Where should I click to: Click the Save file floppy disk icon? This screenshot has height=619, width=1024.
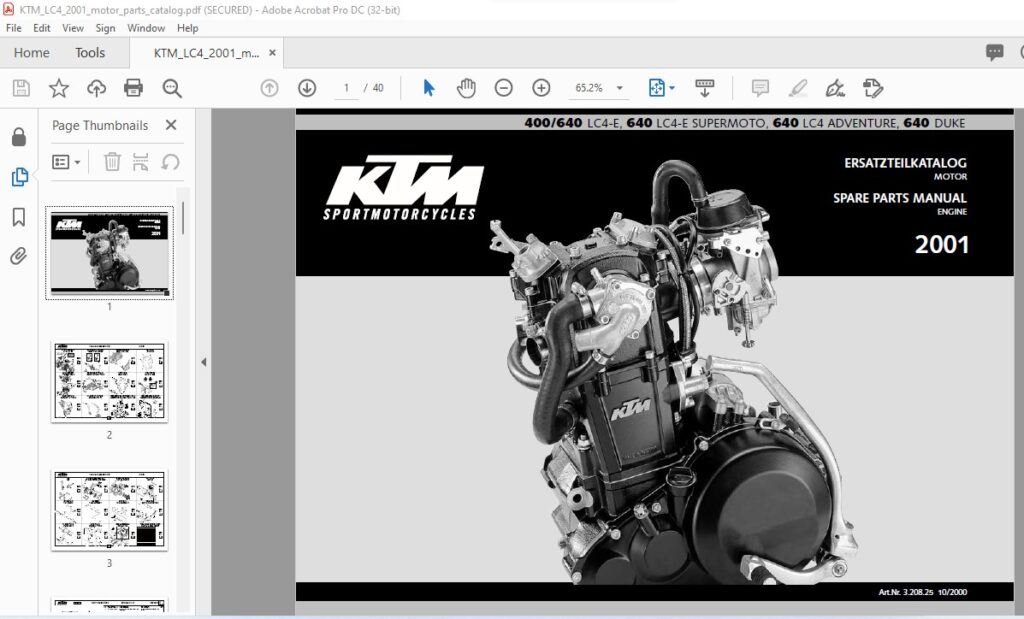click(x=21, y=88)
